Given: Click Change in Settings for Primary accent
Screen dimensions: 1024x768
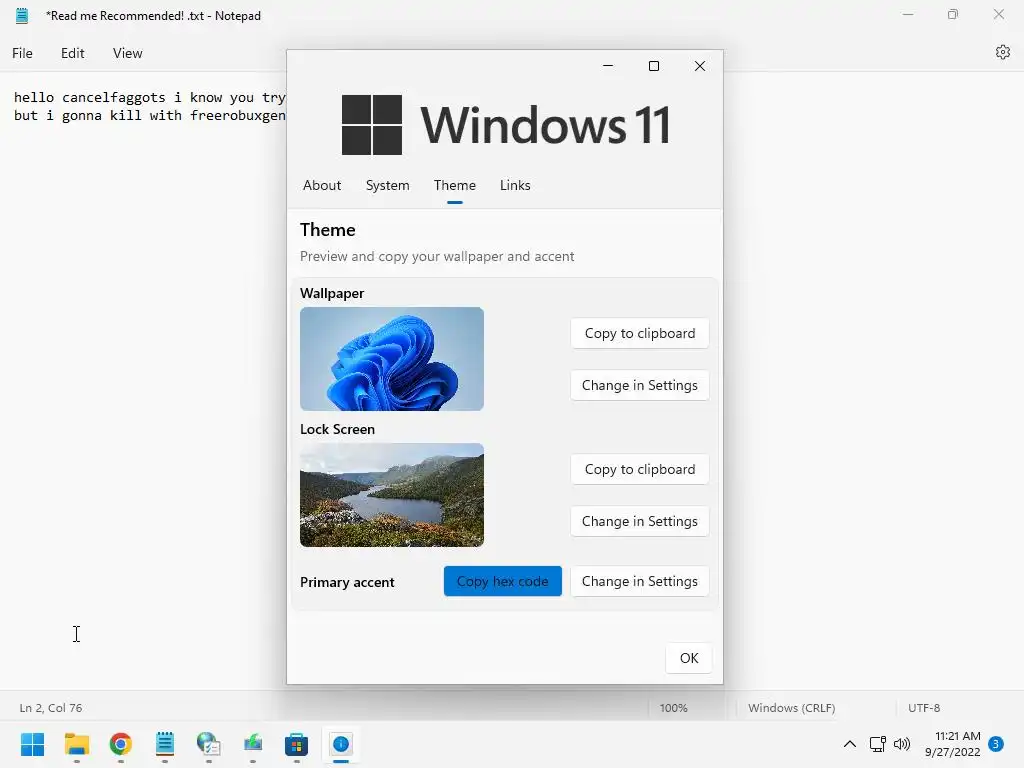Looking at the screenshot, I should 640,581.
